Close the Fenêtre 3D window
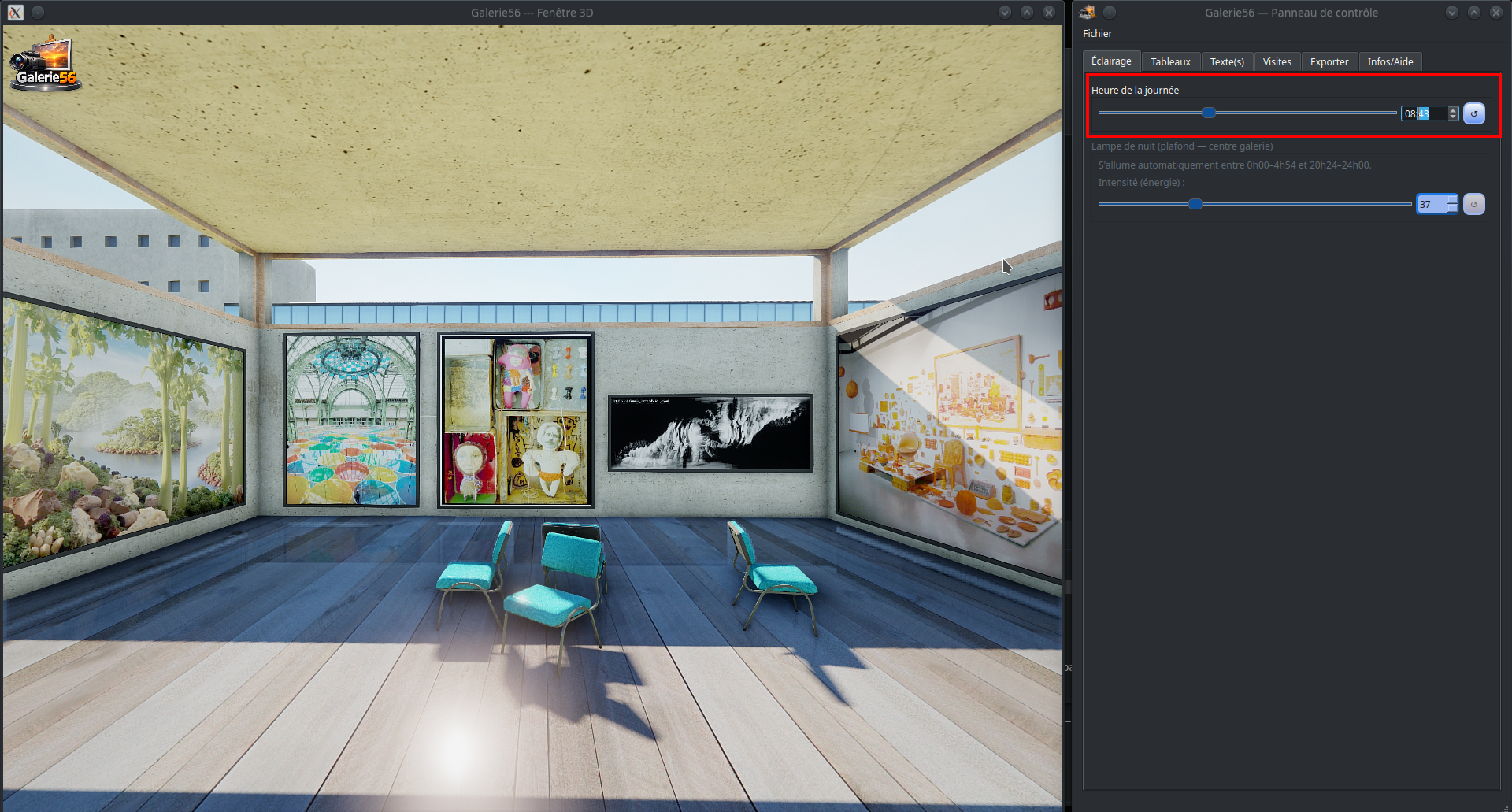 [x=1048, y=13]
